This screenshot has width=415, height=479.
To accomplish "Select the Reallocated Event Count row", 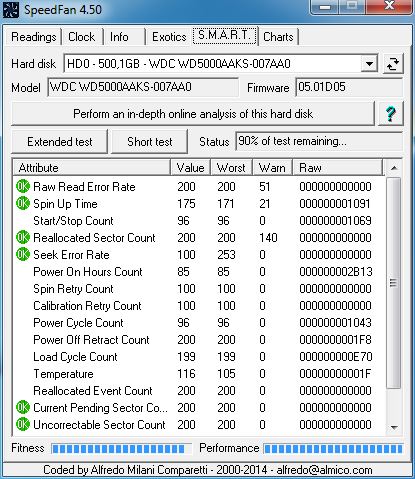I will [x=199, y=390].
